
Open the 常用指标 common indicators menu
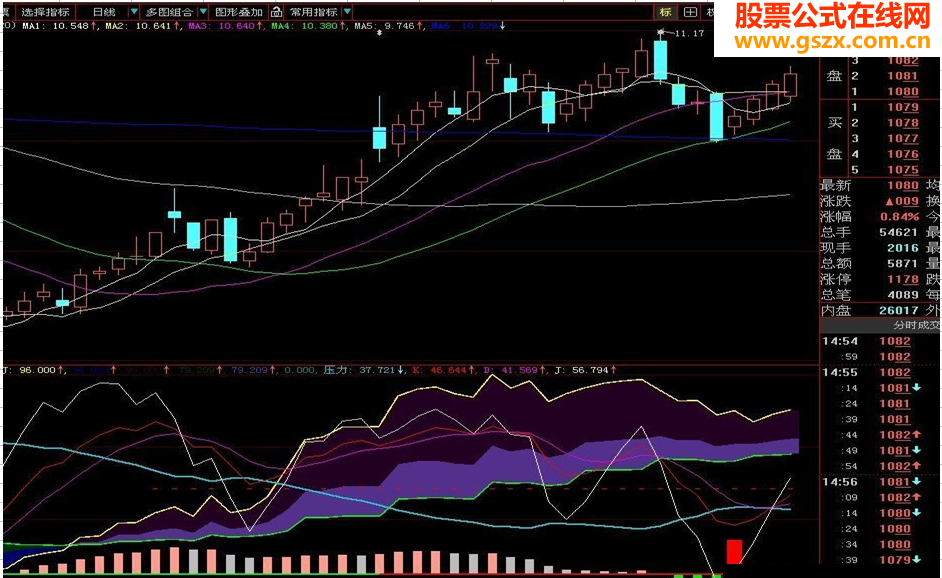[314, 12]
